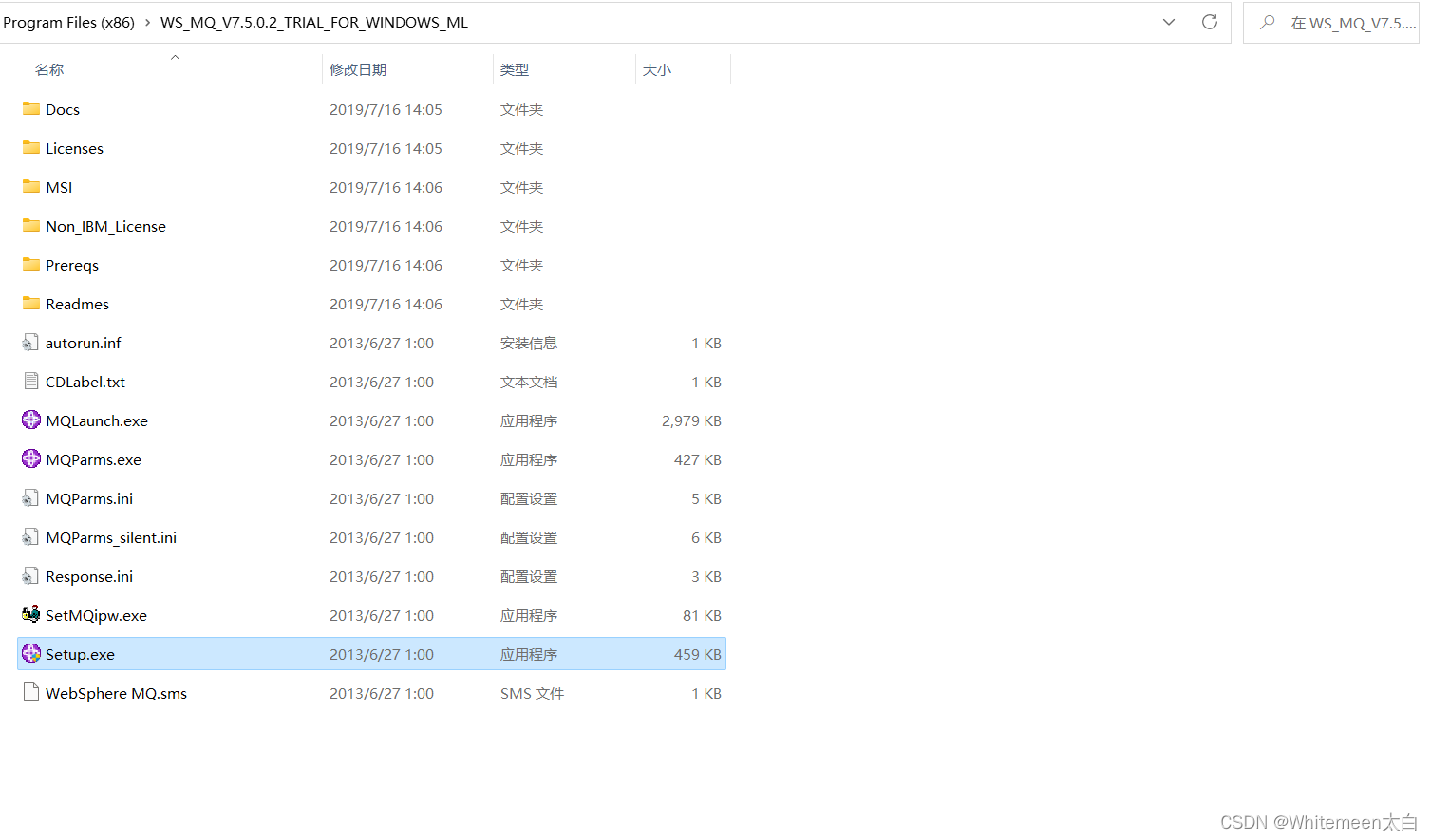
Task: Select the MQLaunch.exe application icon
Action: [31, 420]
